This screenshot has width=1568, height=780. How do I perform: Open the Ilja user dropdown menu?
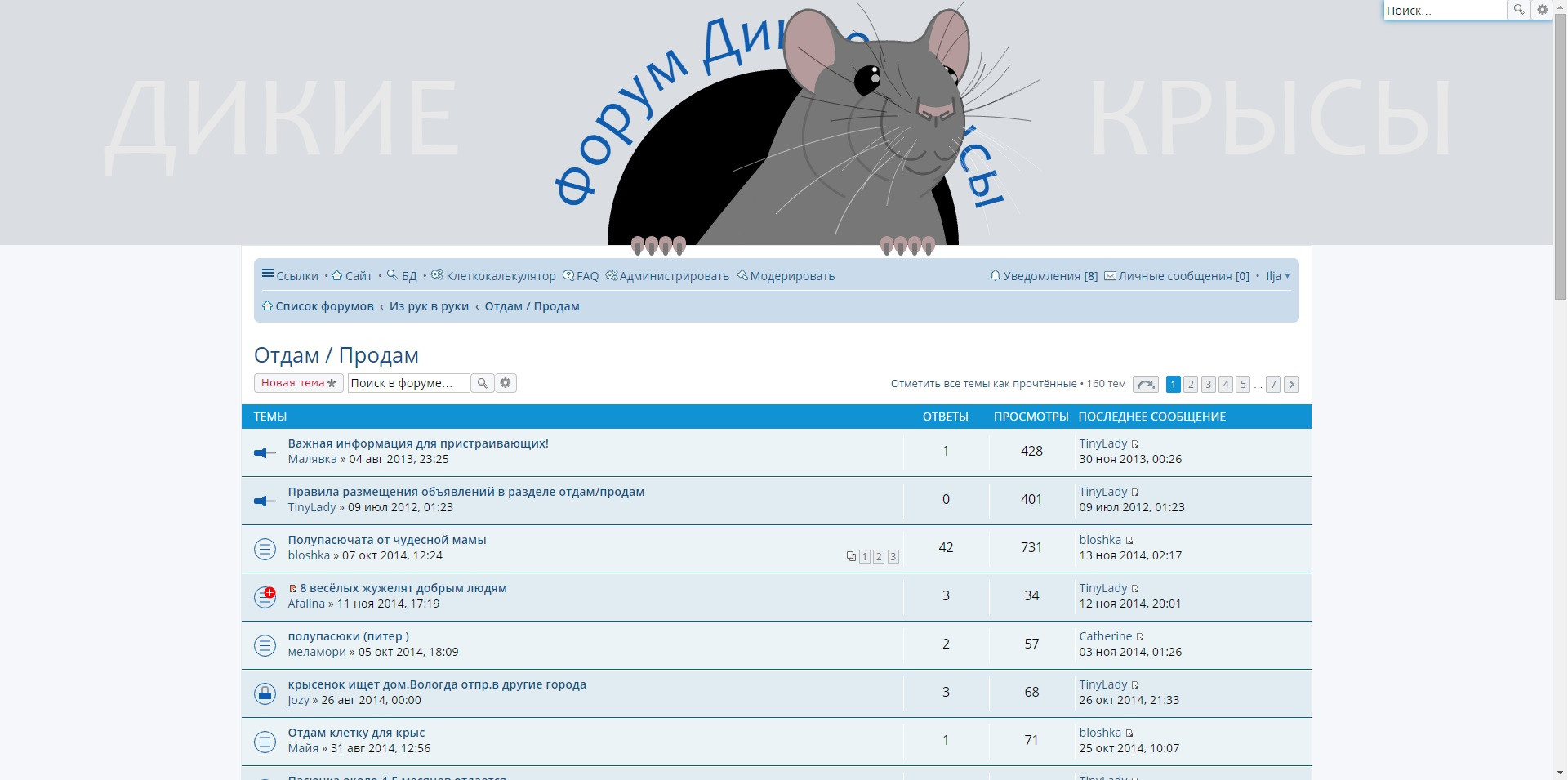pos(1277,276)
